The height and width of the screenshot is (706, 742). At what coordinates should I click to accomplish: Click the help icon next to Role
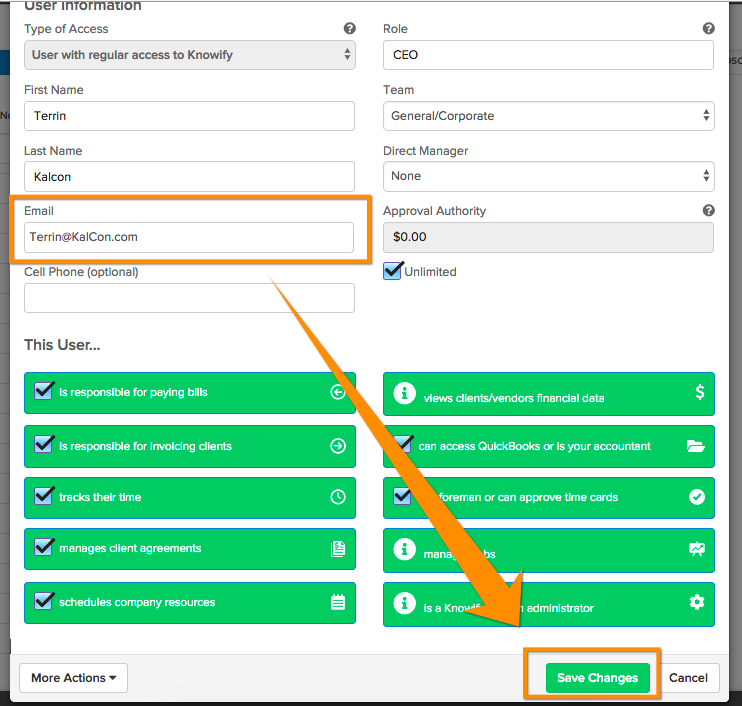[x=708, y=29]
